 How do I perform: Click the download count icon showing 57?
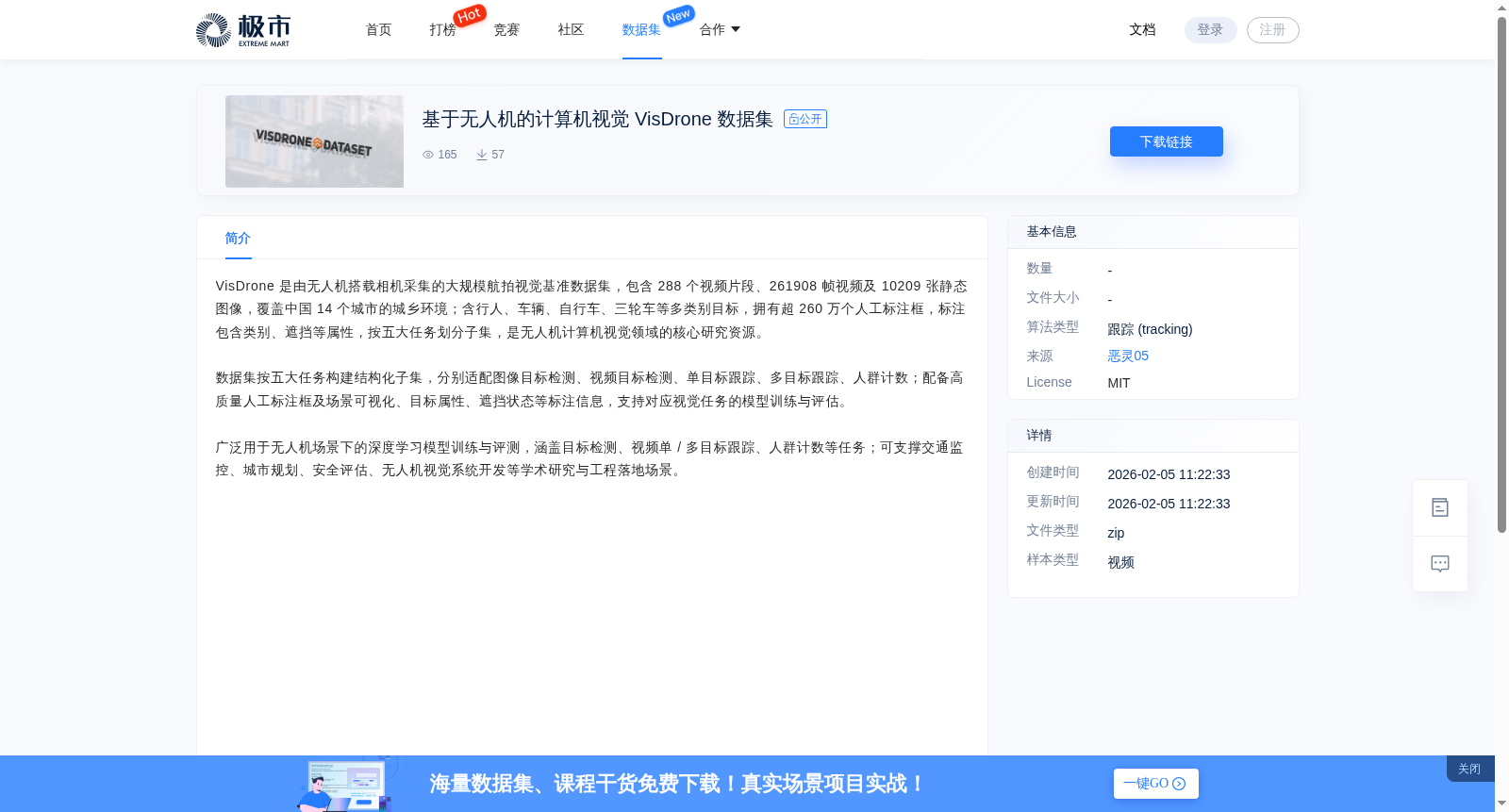point(482,155)
